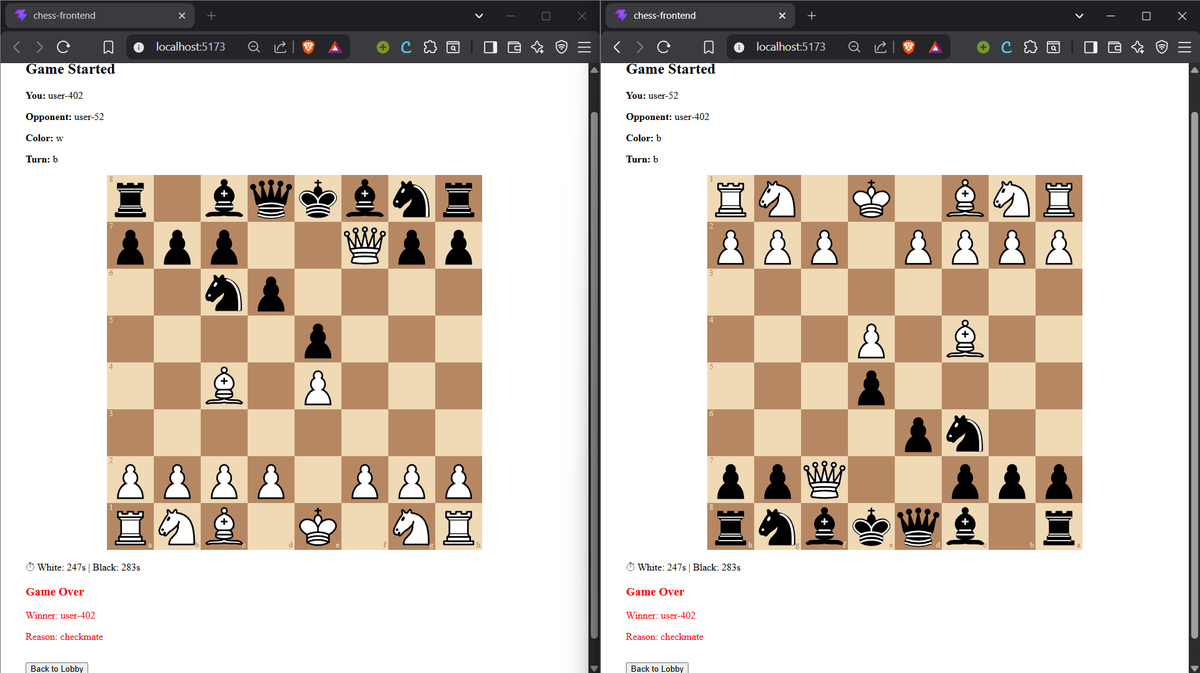
Task: Select the chess-frontend tab in the right window
Action: tap(698, 16)
